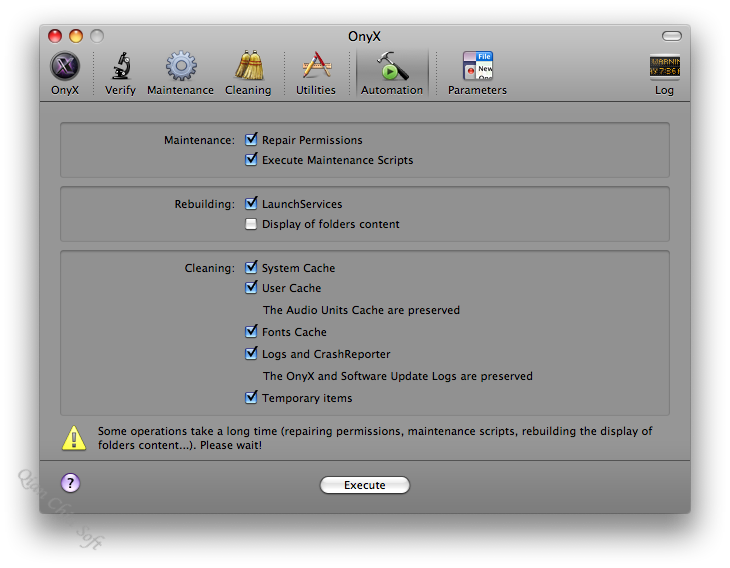The height and width of the screenshot is (568, 730).
Task: Click the yellow warning triangle icon
Action: 74,438
